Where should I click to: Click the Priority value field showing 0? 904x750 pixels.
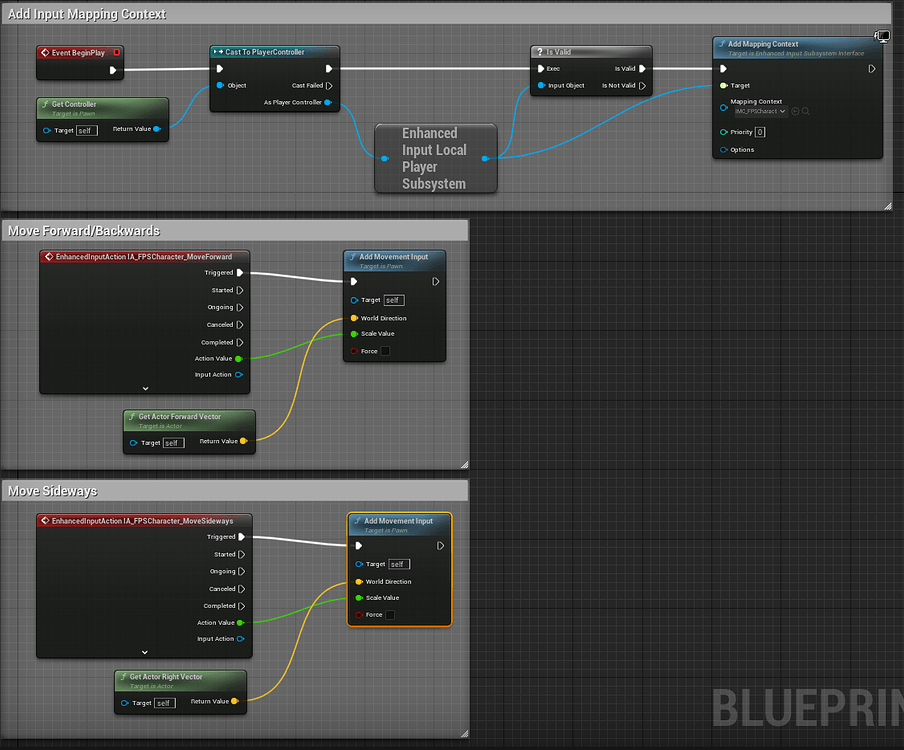(760, 132)
